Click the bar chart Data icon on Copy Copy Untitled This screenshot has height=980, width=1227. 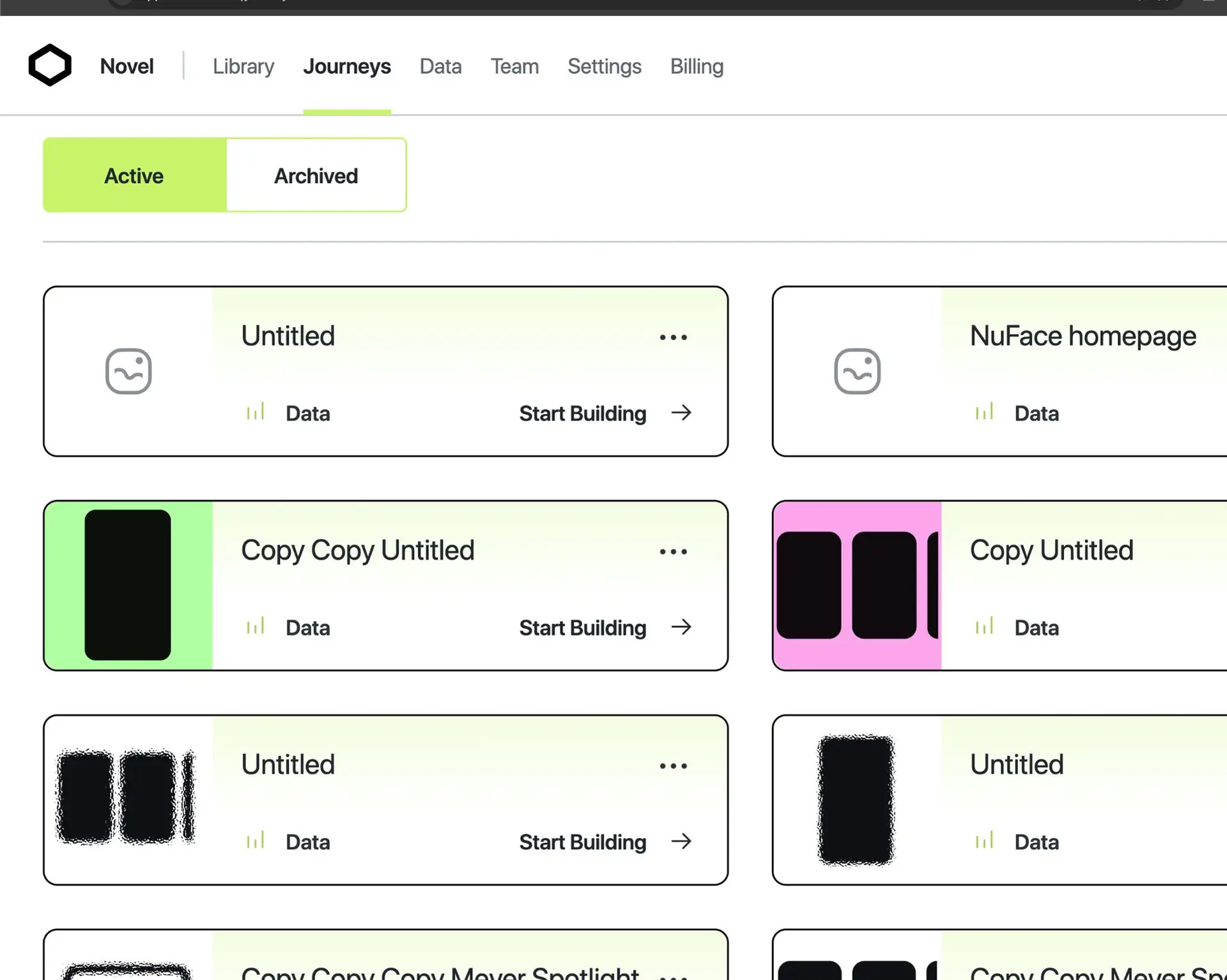click(x=255, y=627)
